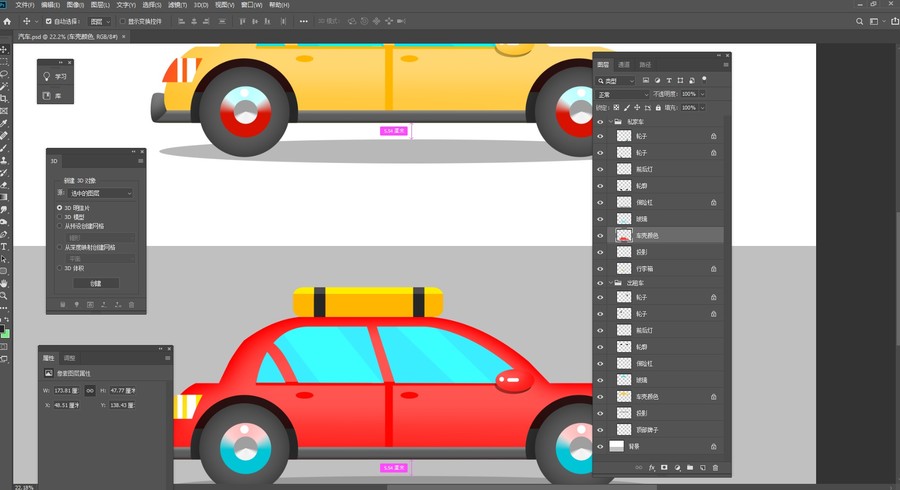
Task: Switch to the 调整 tab
Action: (x=69, y=358)
